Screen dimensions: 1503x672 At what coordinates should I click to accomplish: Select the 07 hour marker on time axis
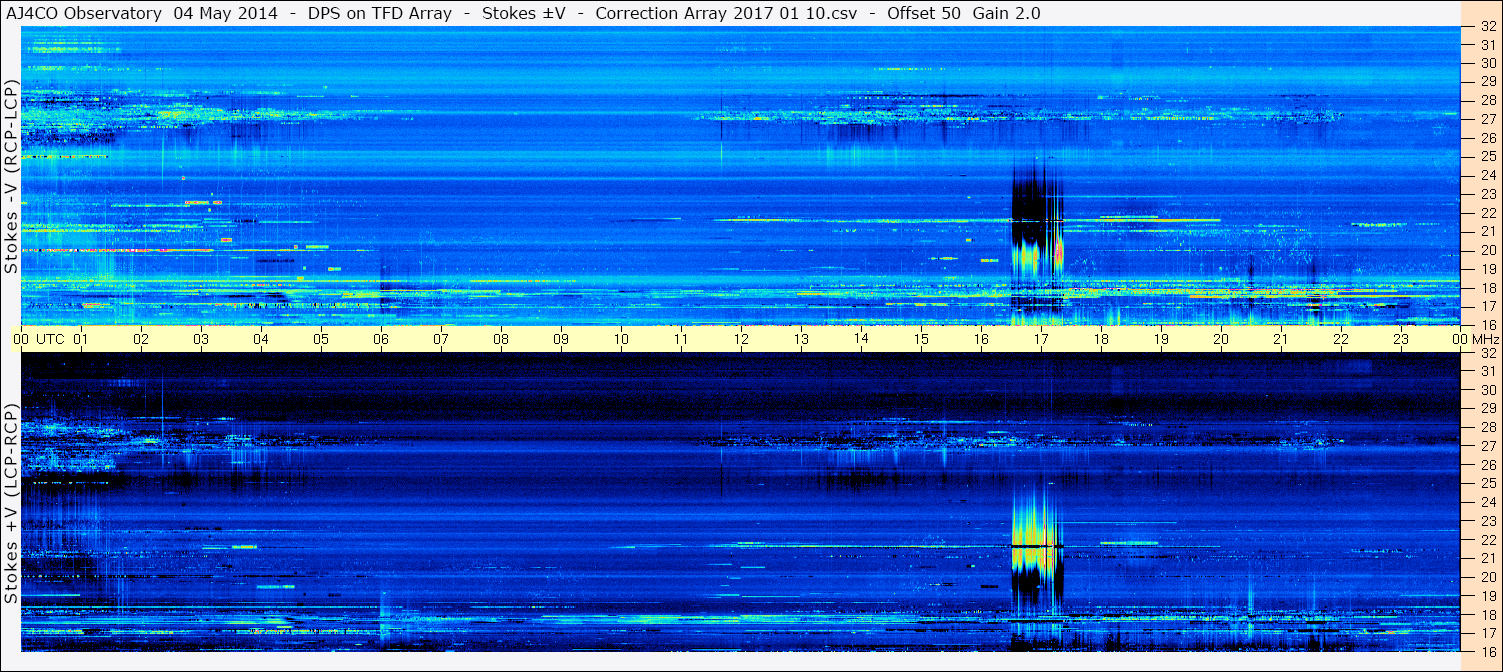(441, 339)
